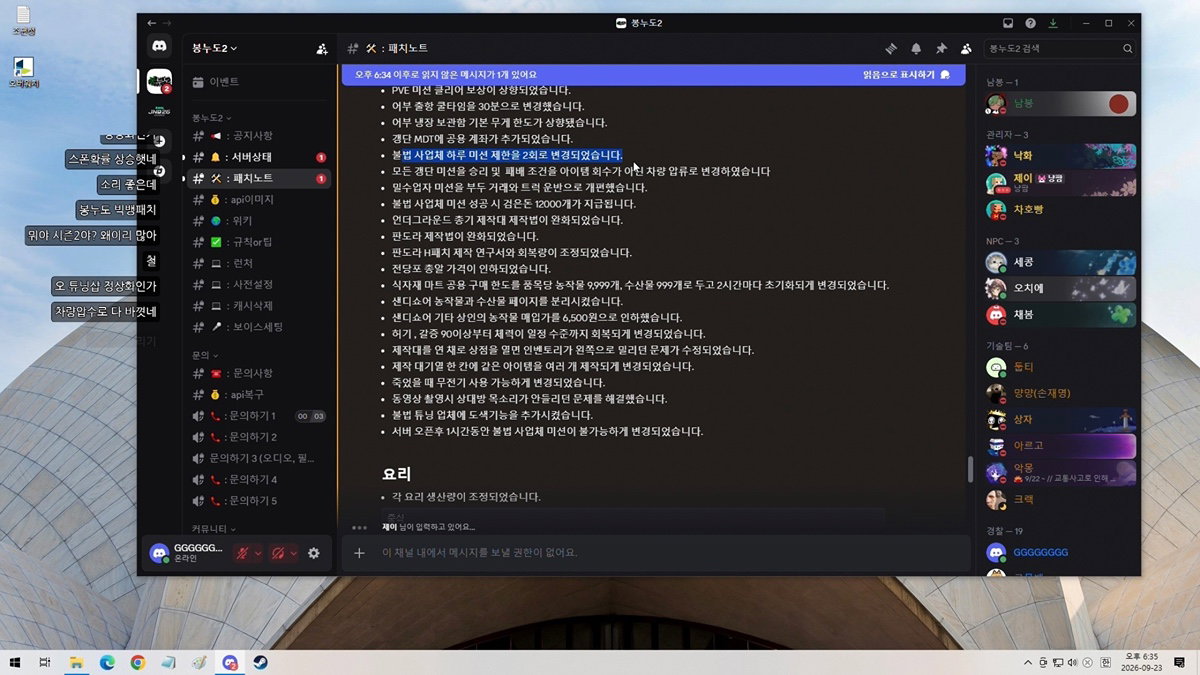Open member 아르고 profile

coord(1060,446)
